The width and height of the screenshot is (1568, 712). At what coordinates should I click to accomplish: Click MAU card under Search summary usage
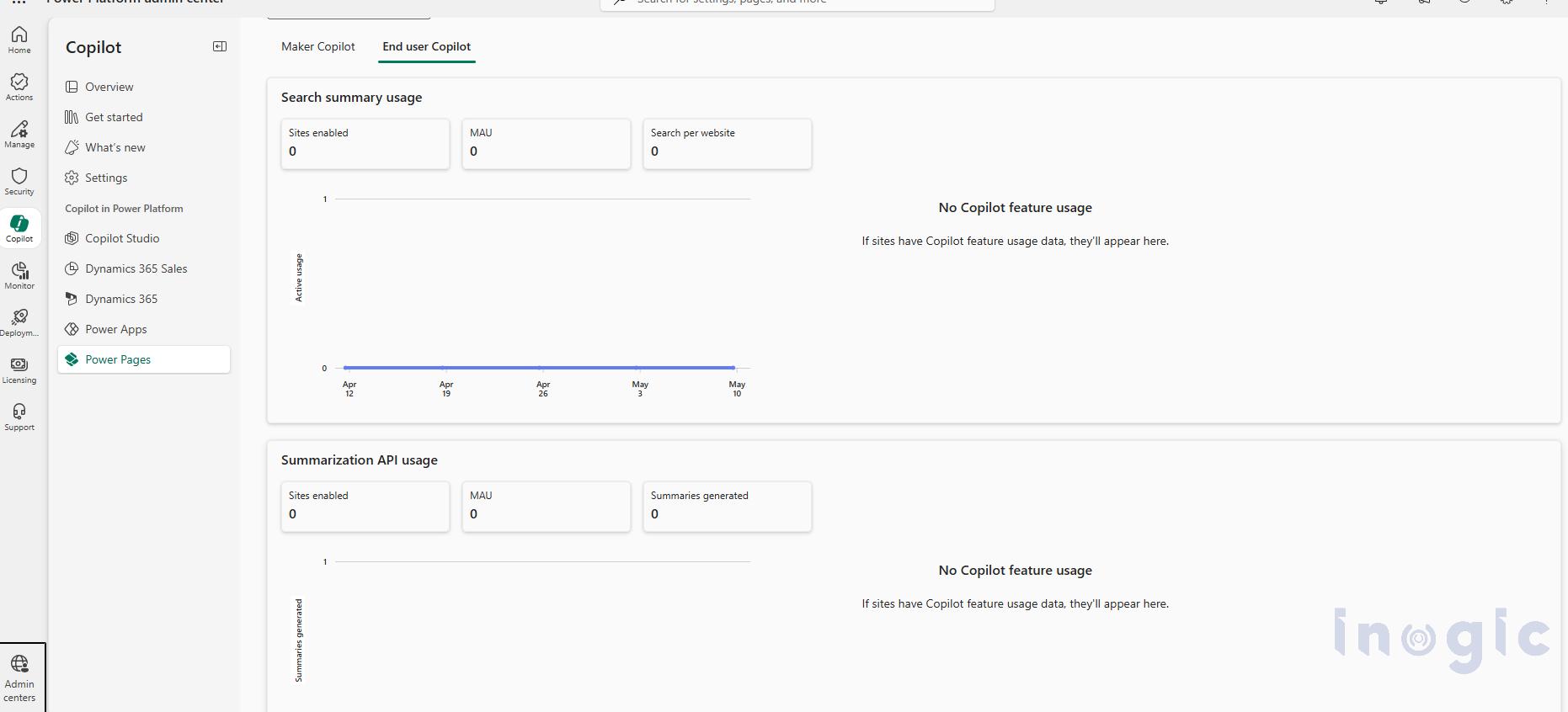(x=547, y=144)
